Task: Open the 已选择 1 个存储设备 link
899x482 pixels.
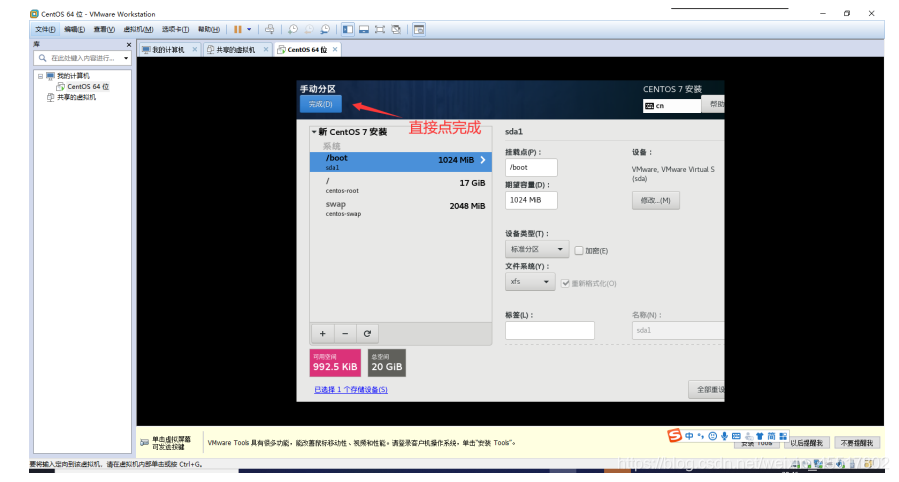Action: click(351, 390)
